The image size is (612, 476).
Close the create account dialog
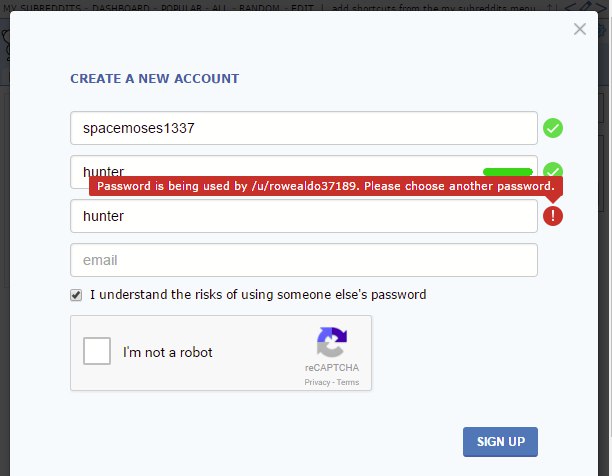click(x=580, y=29)
